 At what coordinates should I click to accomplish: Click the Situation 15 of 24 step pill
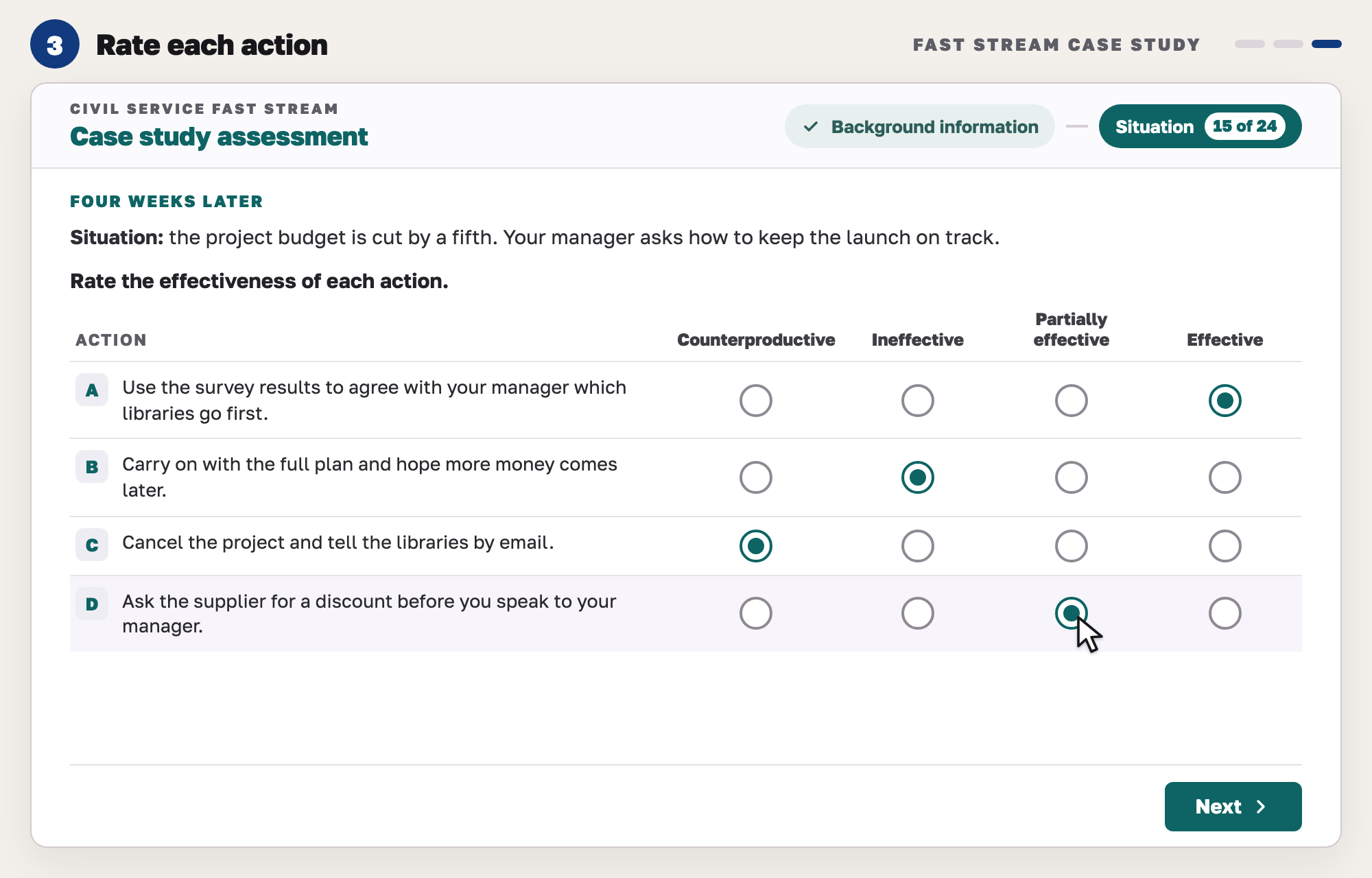coord(1200,126)
